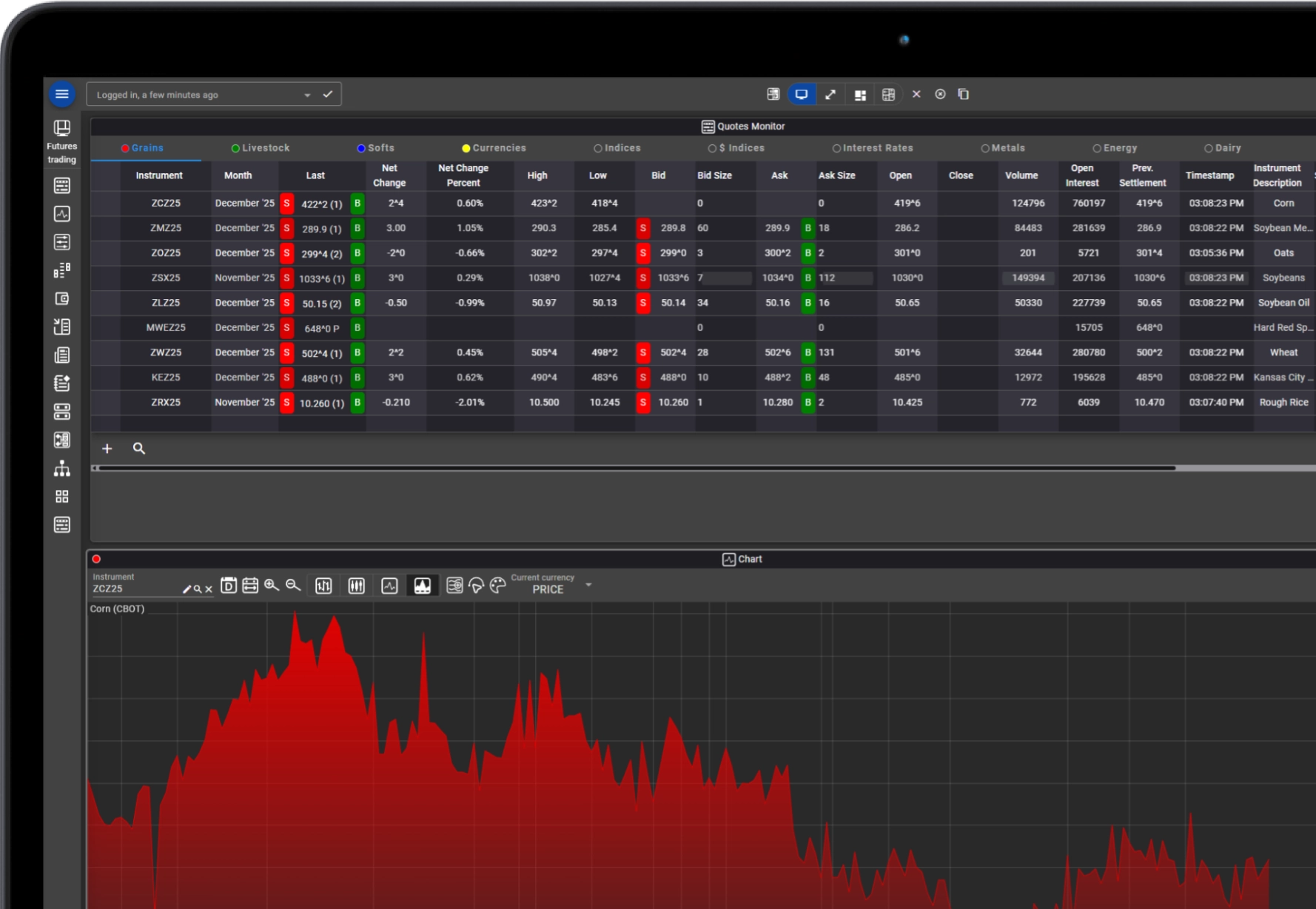Open the hamburger main menu
Screen dimensions: 1316x909
pos(62,94)
